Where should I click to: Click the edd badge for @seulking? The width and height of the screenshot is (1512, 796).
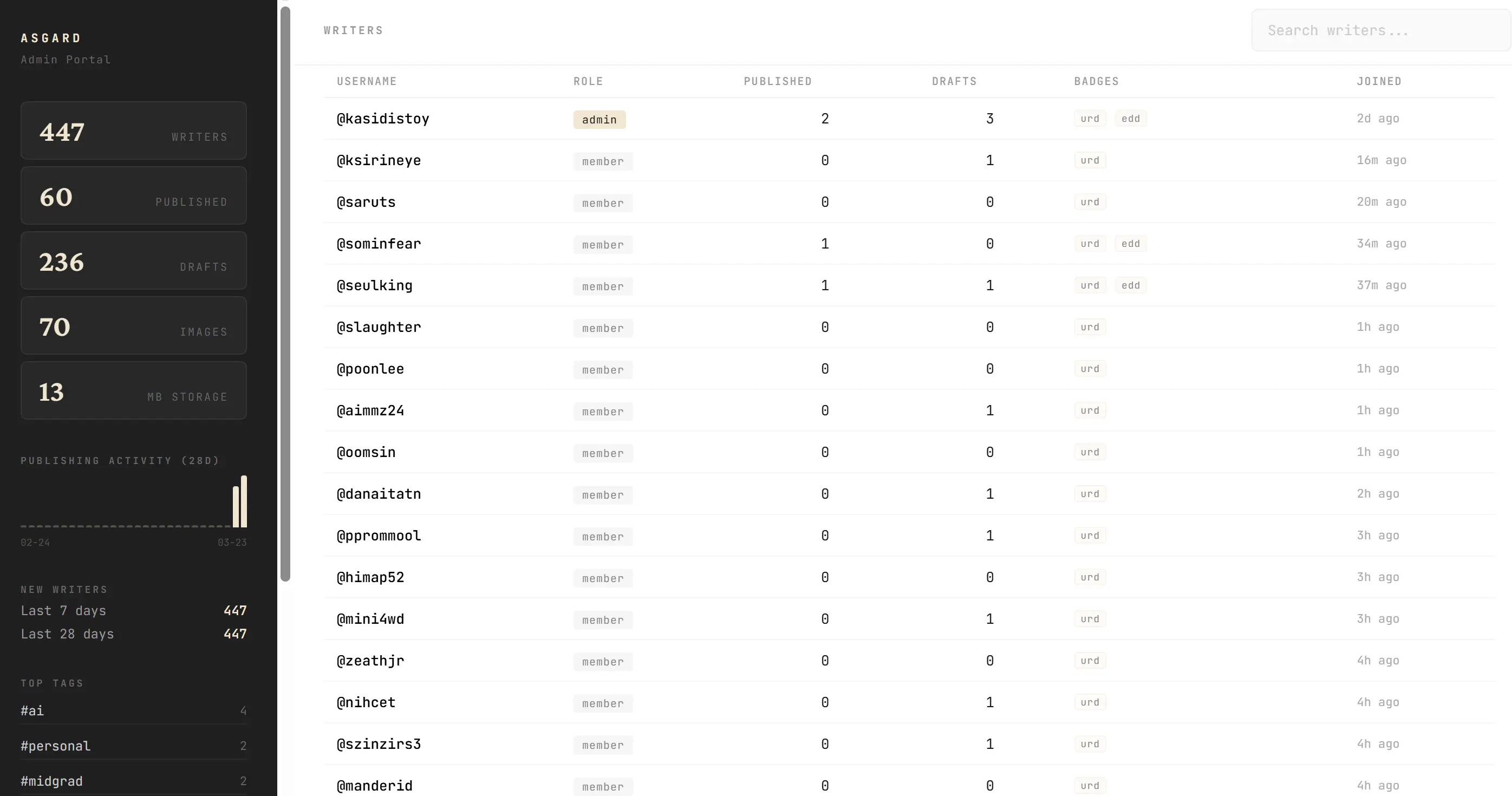1130,285
